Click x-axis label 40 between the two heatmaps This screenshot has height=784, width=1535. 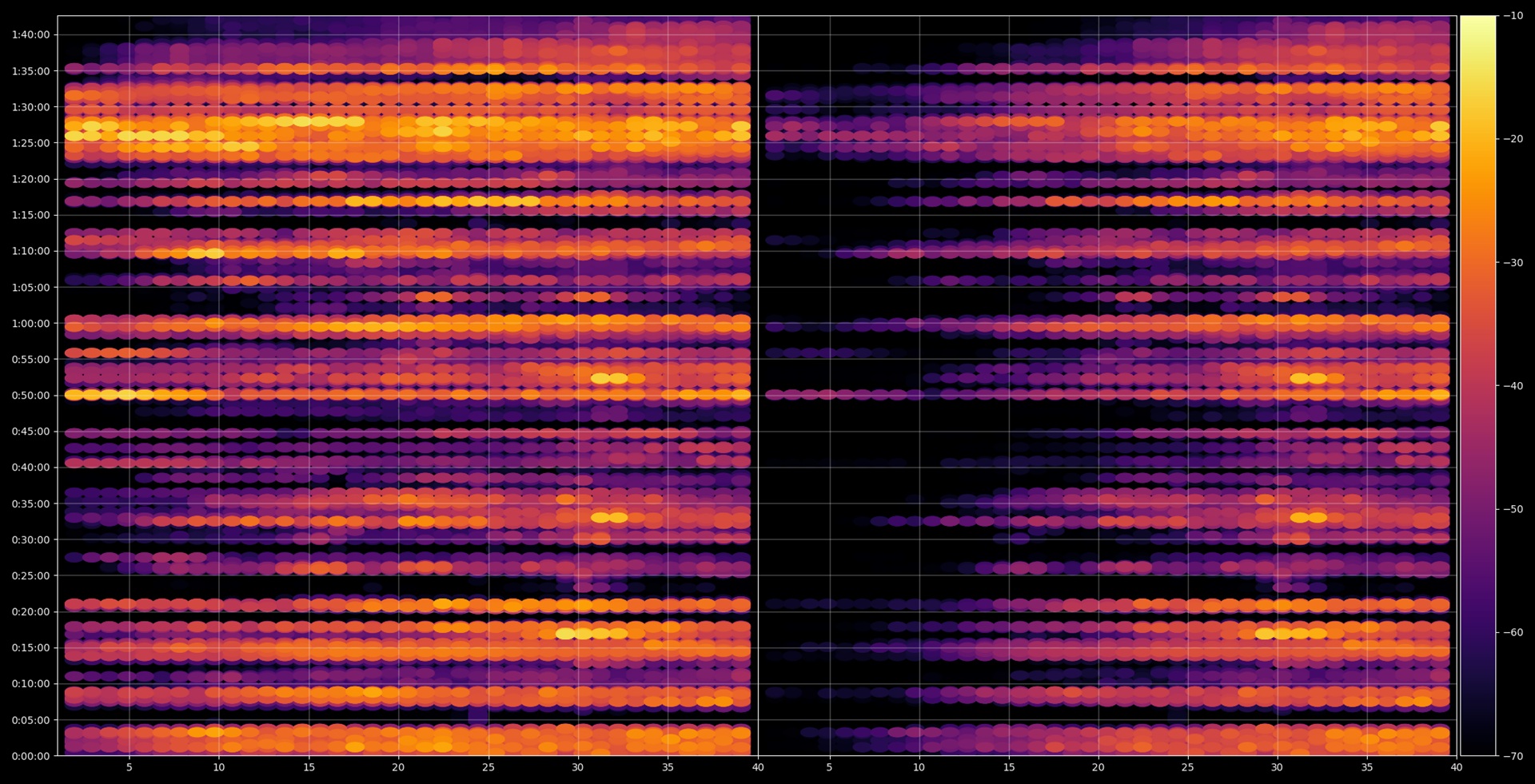tap(758, 767)
